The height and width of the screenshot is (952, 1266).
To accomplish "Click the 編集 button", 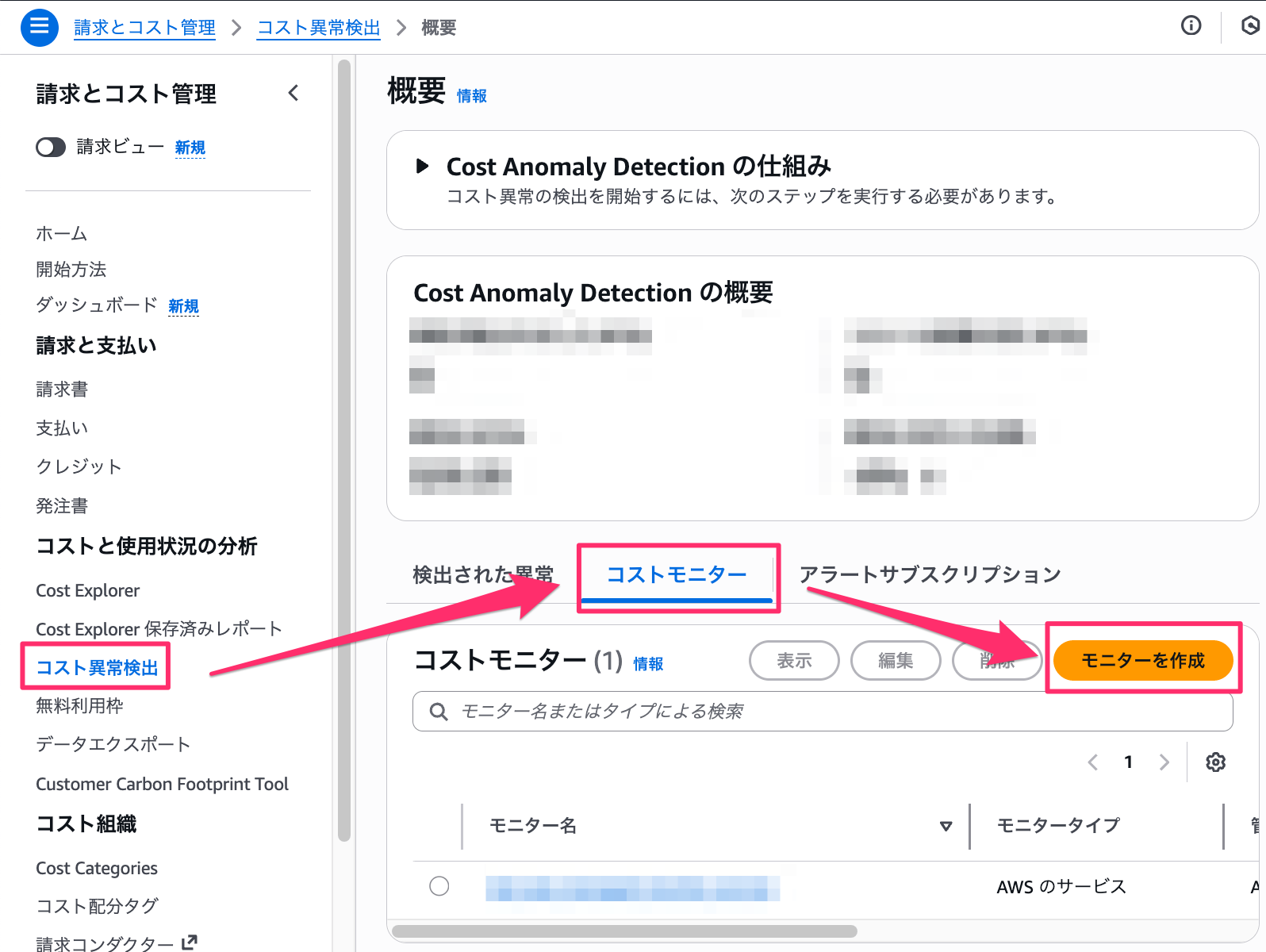I will (896, 660).
